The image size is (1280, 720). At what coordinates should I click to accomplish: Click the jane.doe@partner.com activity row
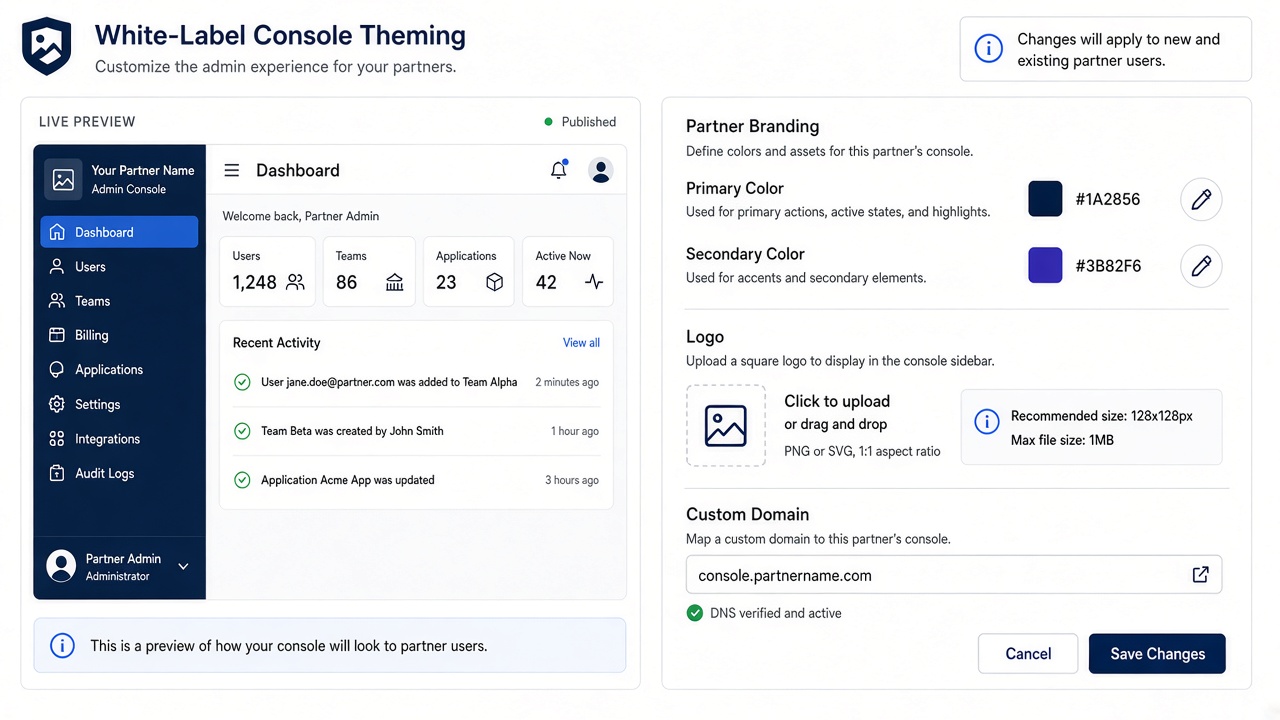click(416, 382)
